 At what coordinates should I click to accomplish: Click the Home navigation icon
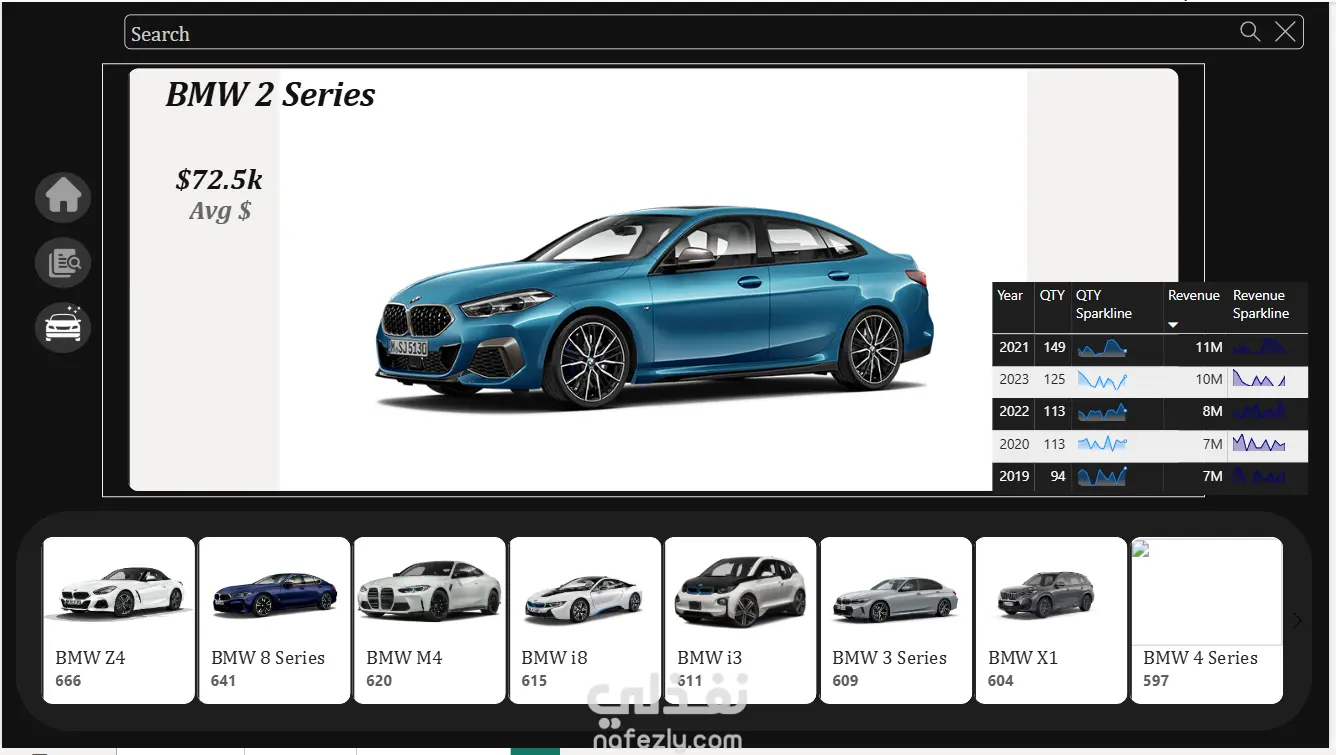pos(63,196)
